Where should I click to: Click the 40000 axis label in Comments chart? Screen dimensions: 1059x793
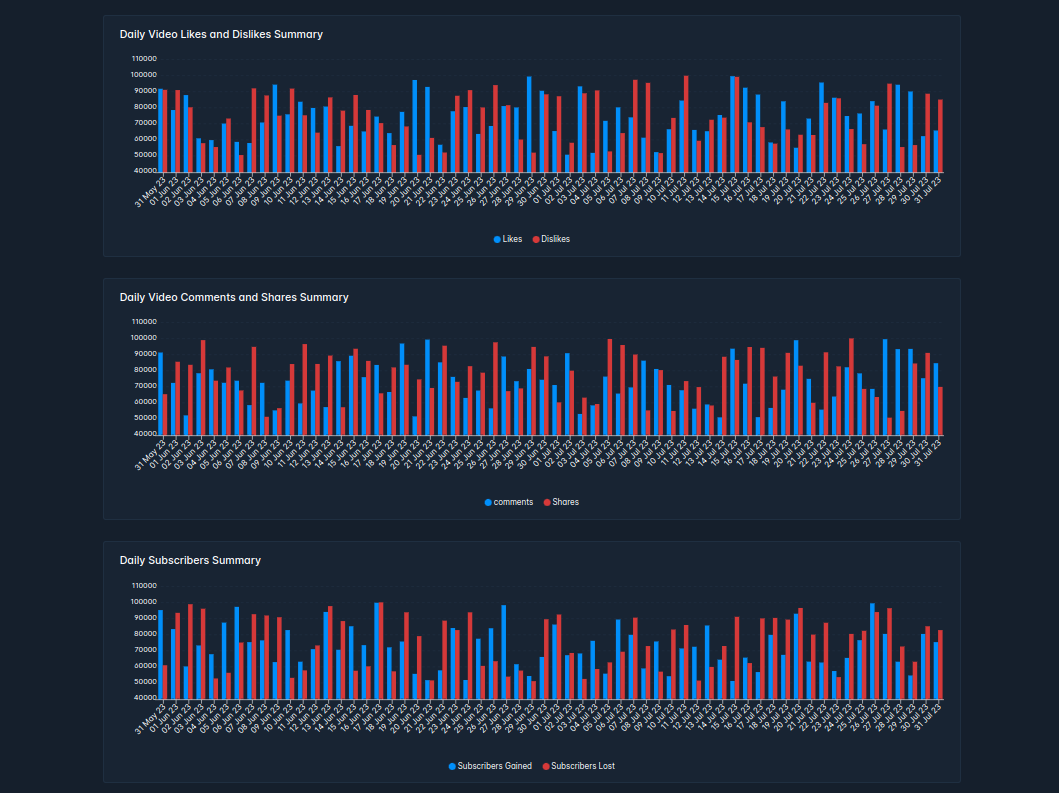(145, 434)
